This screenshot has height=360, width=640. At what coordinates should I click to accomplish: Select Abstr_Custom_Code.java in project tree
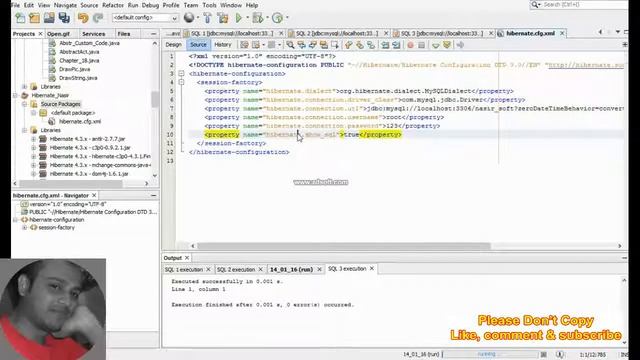pos(89,43)
